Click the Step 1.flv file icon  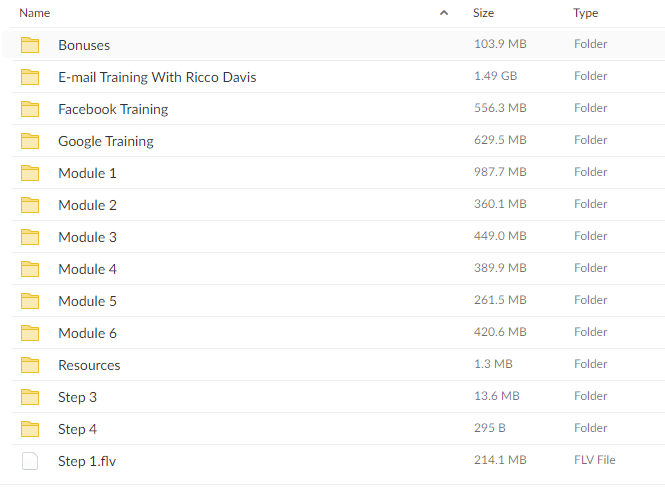30,461
